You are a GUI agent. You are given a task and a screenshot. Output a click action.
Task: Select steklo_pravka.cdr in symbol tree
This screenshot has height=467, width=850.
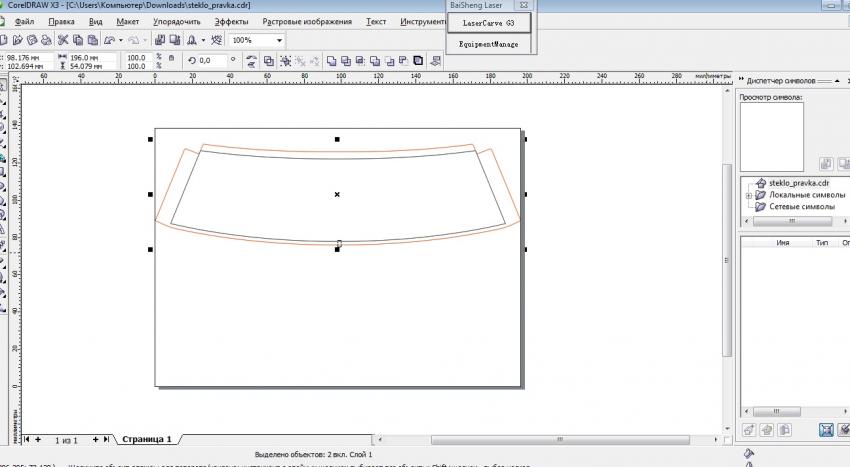click(798, 183)
